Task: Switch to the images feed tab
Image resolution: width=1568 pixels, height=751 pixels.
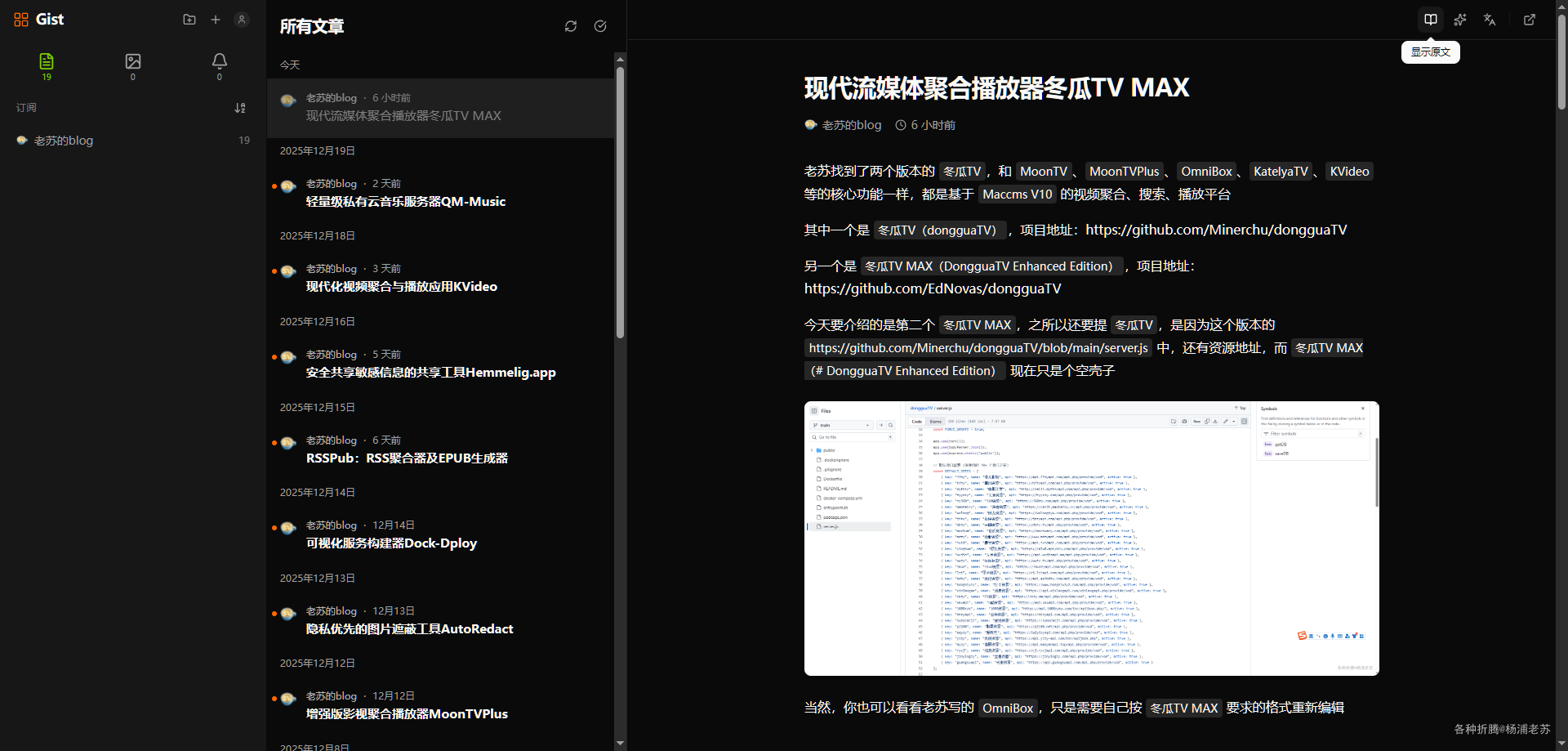Action: pyautogui.click(x=133, y=65)
